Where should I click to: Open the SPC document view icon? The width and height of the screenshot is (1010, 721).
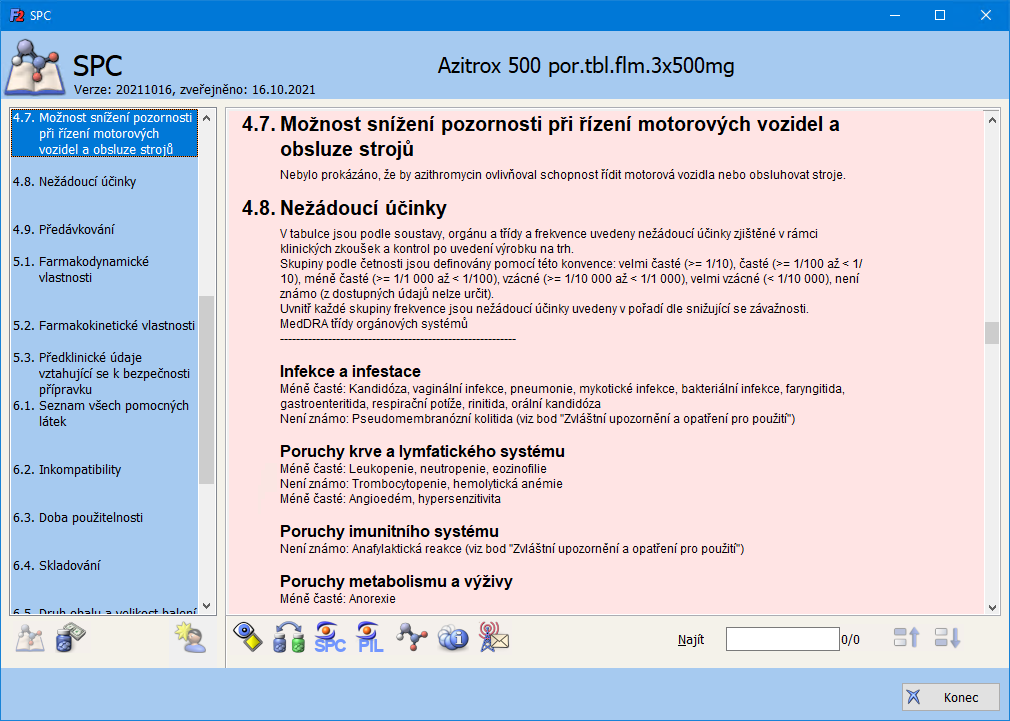[330, 637]
